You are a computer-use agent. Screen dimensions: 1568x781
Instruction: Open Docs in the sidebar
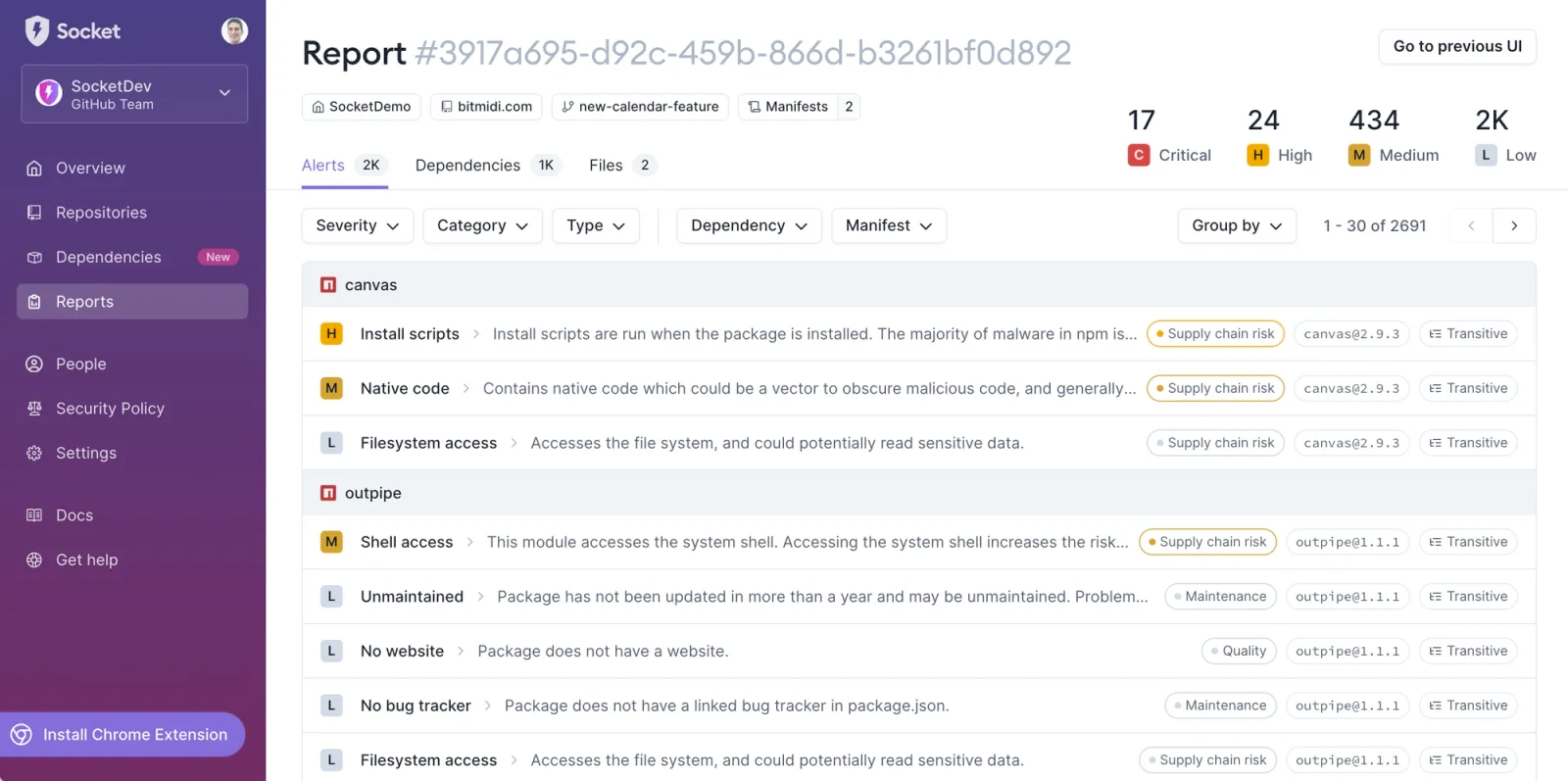tap(132, 515)
